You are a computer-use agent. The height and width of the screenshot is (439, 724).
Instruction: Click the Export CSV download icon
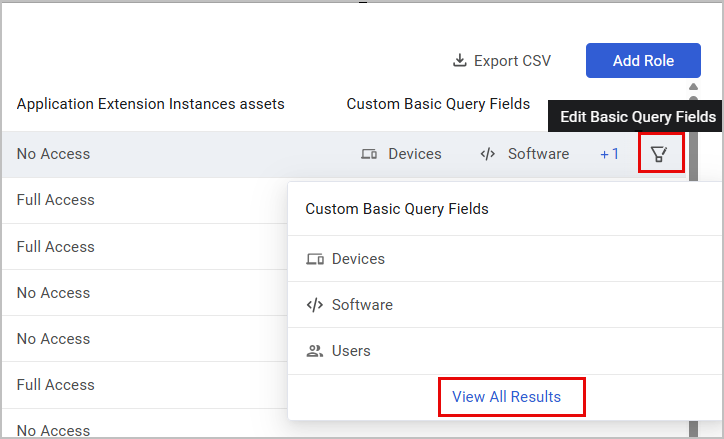tap(460, 61)
